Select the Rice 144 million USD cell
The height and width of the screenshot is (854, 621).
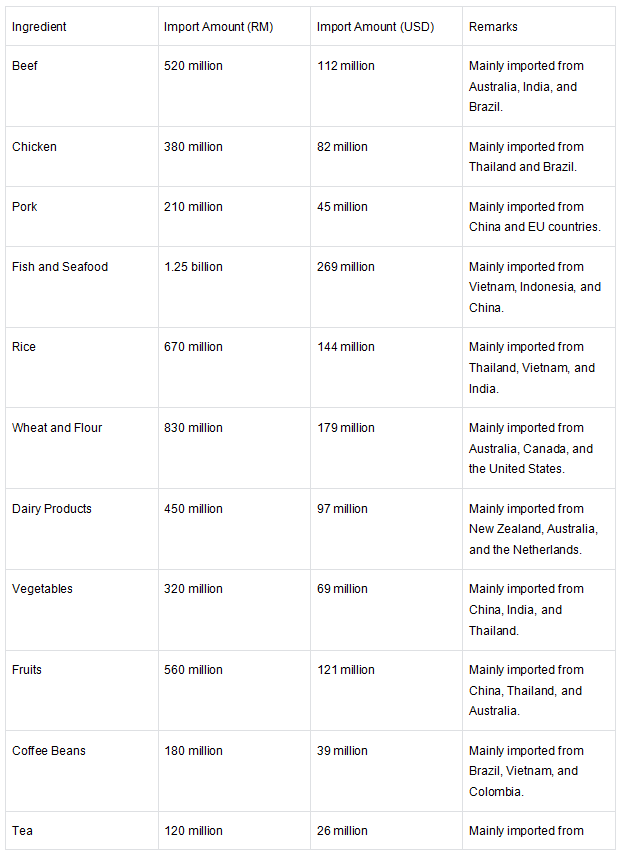coord(386,368)
